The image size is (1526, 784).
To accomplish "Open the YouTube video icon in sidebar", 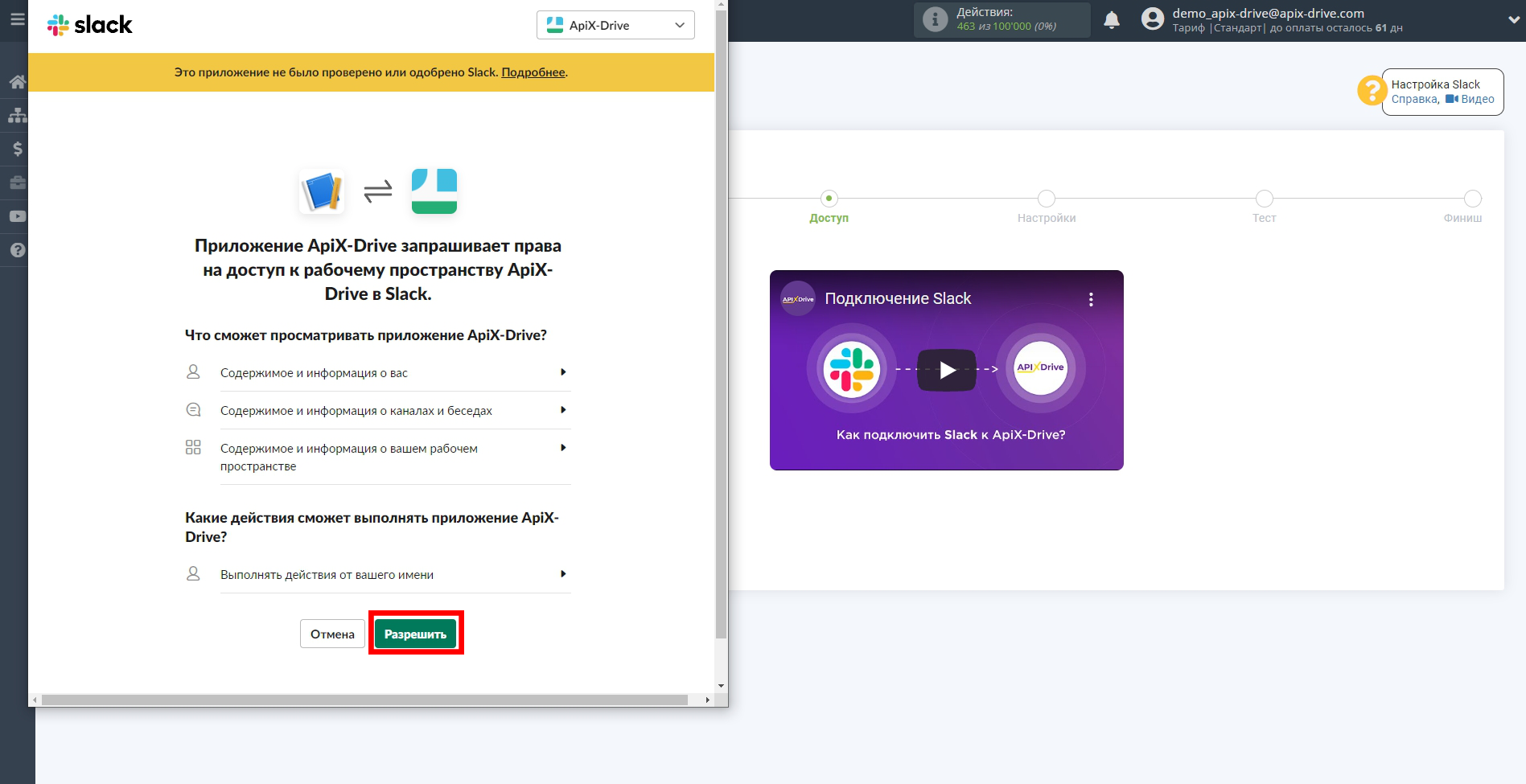I will (x=17, y=216).
